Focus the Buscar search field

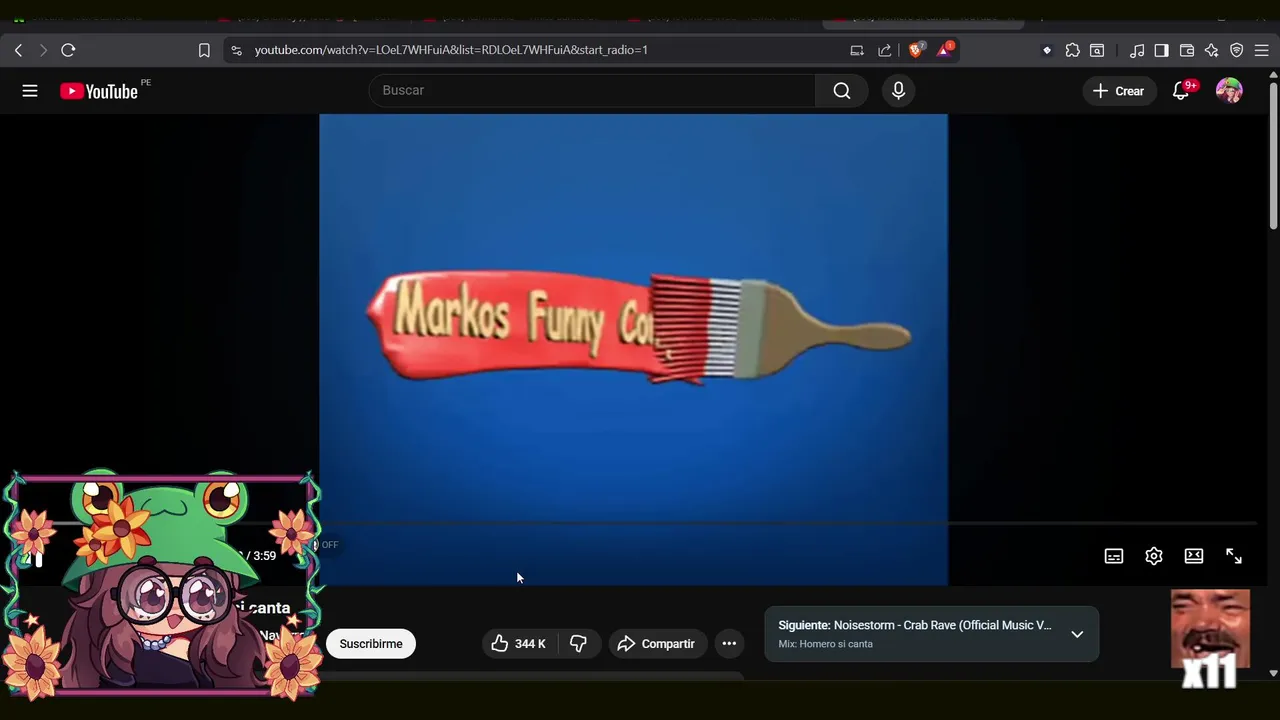click(592, 90)
